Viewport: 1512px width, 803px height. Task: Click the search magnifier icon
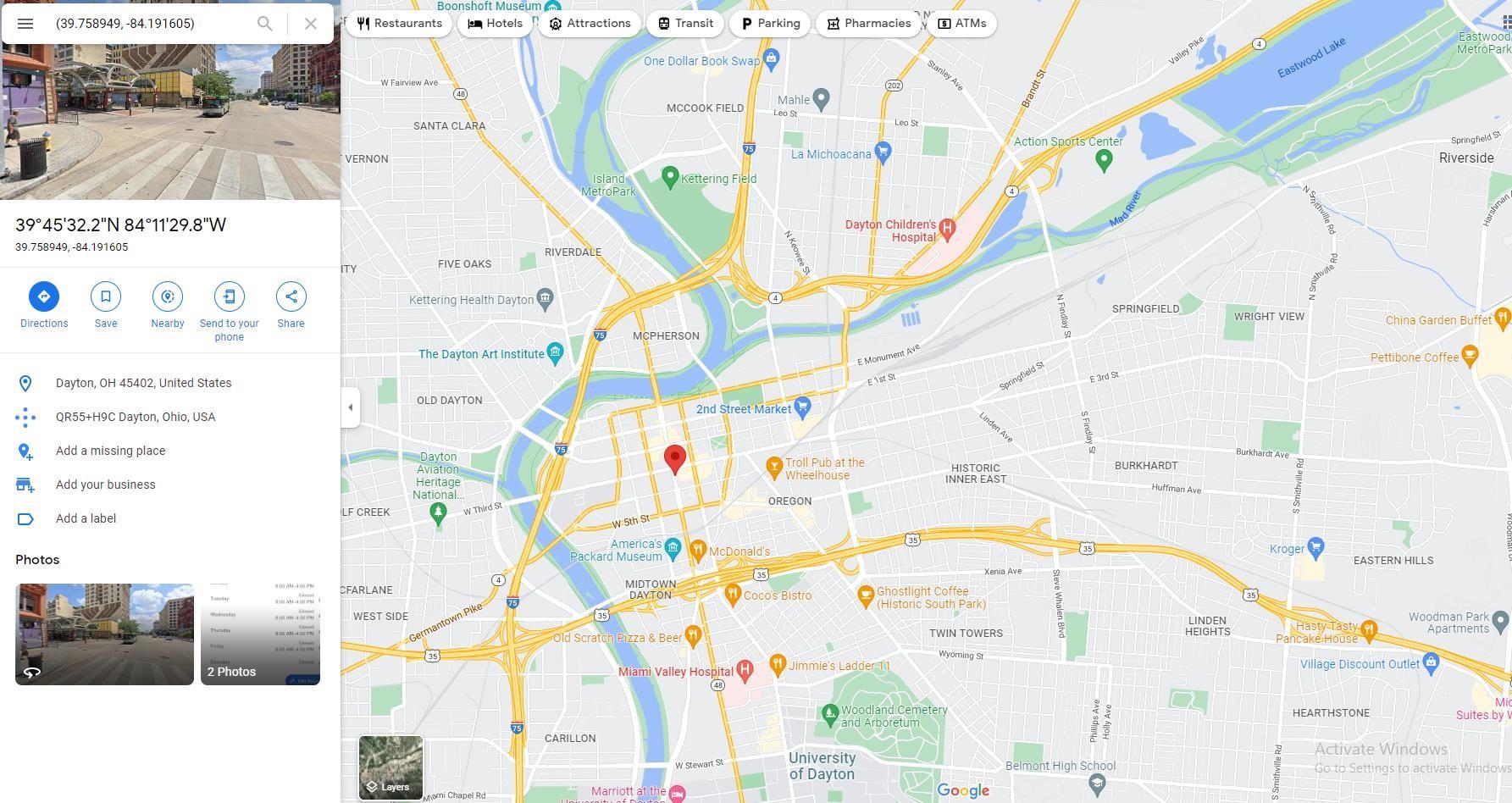tap(265, 24)
